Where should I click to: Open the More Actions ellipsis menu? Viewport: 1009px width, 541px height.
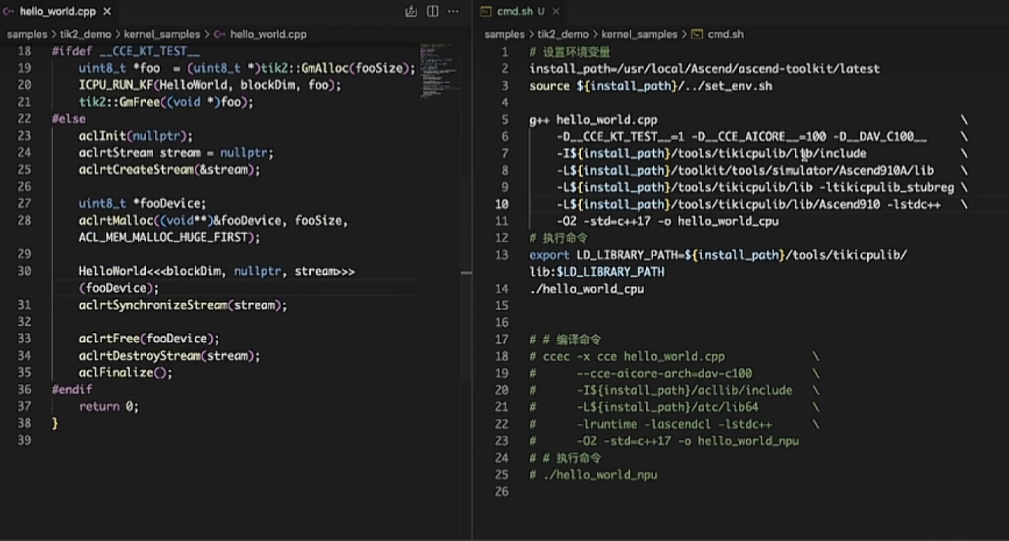coord(453,11)
